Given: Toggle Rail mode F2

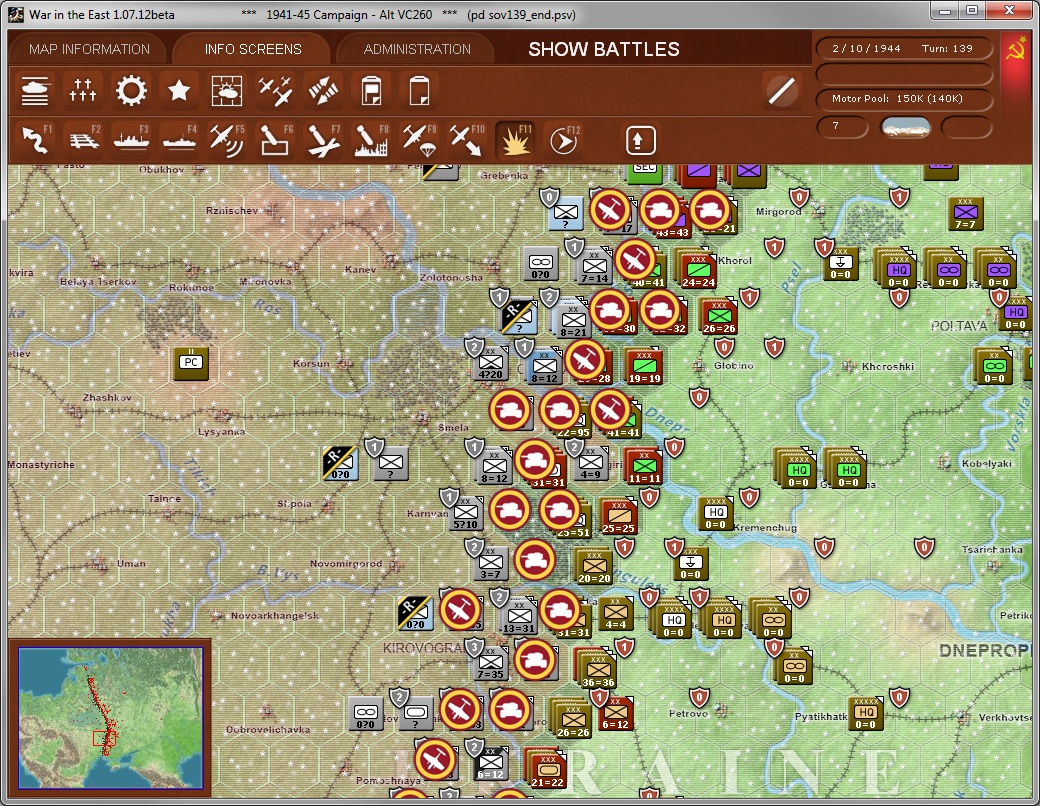Looking at the screenshot, I should coord(83,140).
